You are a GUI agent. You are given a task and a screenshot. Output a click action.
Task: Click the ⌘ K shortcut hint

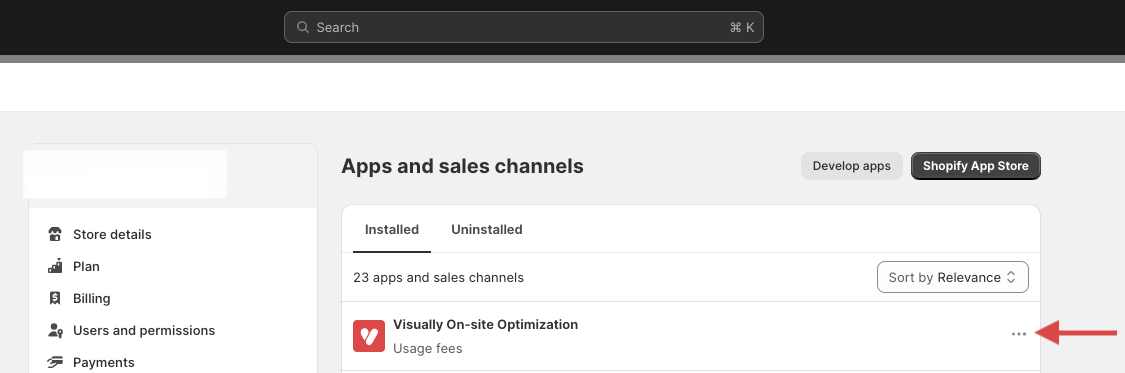(742, 27)
